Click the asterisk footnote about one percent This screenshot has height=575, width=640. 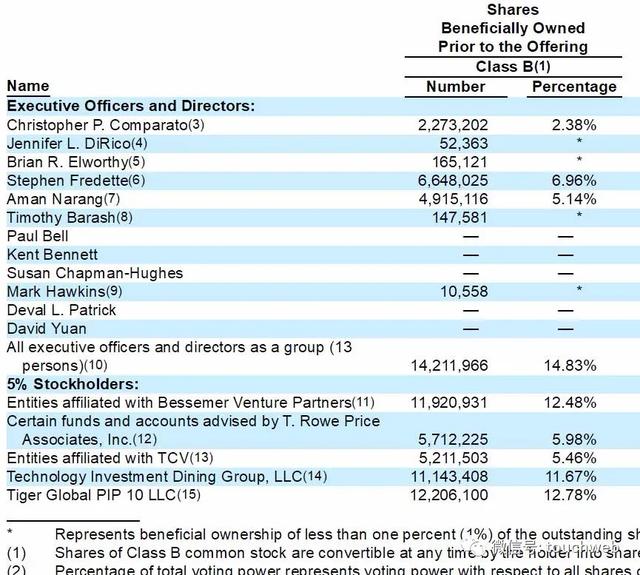[x=323, y=535]
